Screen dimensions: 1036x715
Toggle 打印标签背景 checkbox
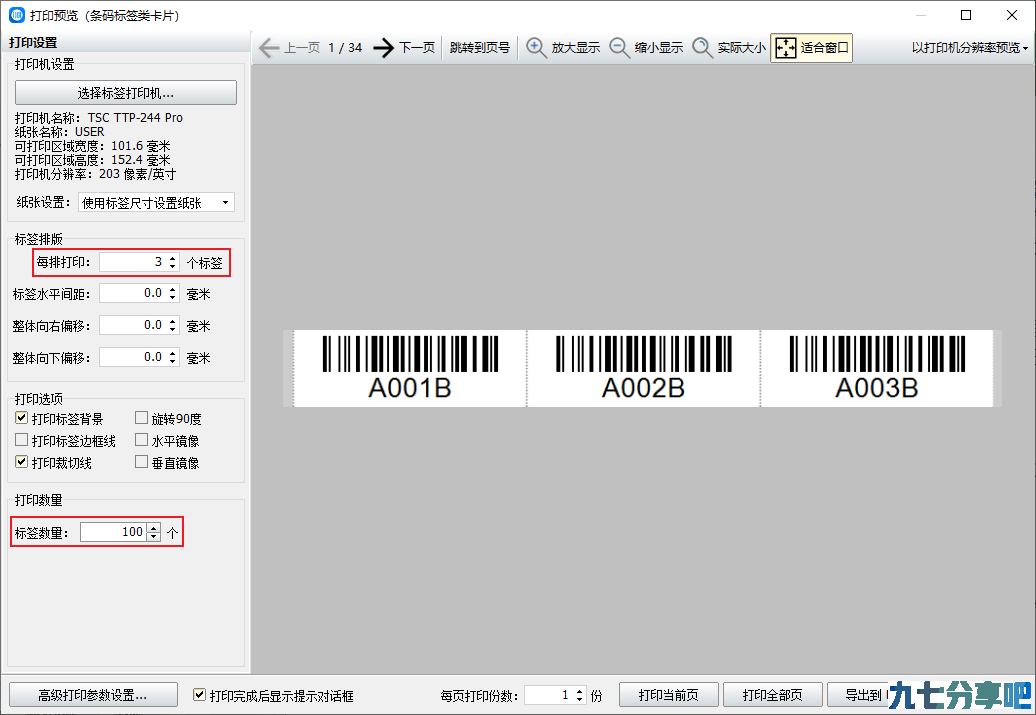tap(22, 418)
